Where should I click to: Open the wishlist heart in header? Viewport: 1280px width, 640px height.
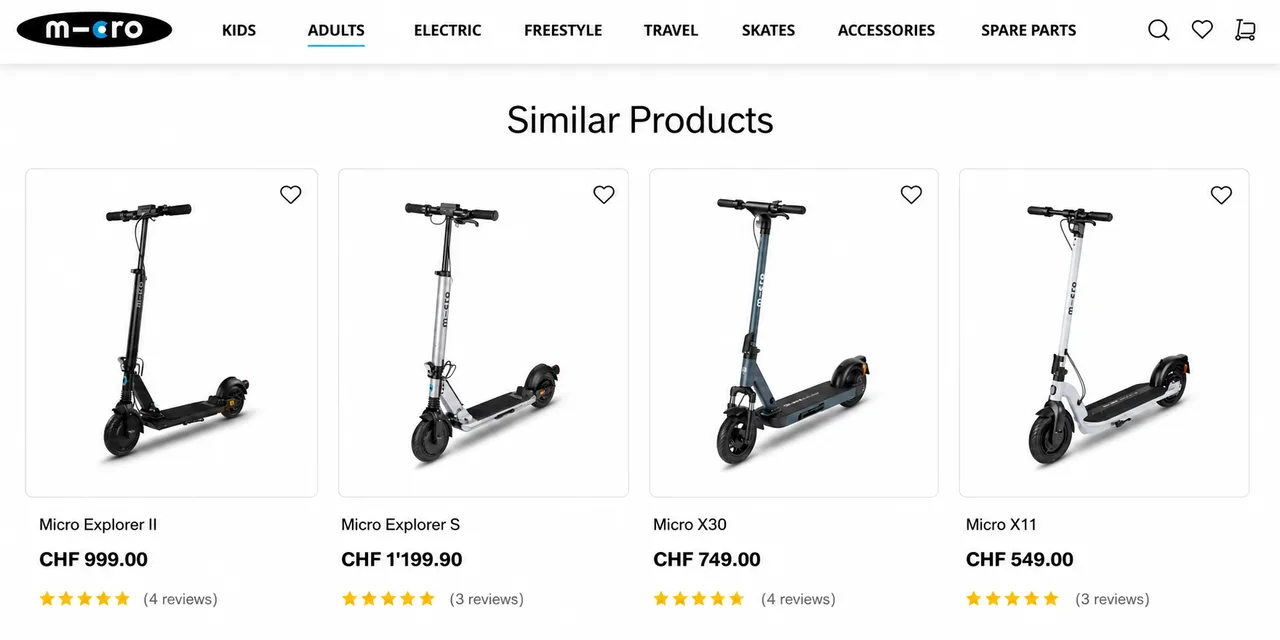tap(1202, 30)
